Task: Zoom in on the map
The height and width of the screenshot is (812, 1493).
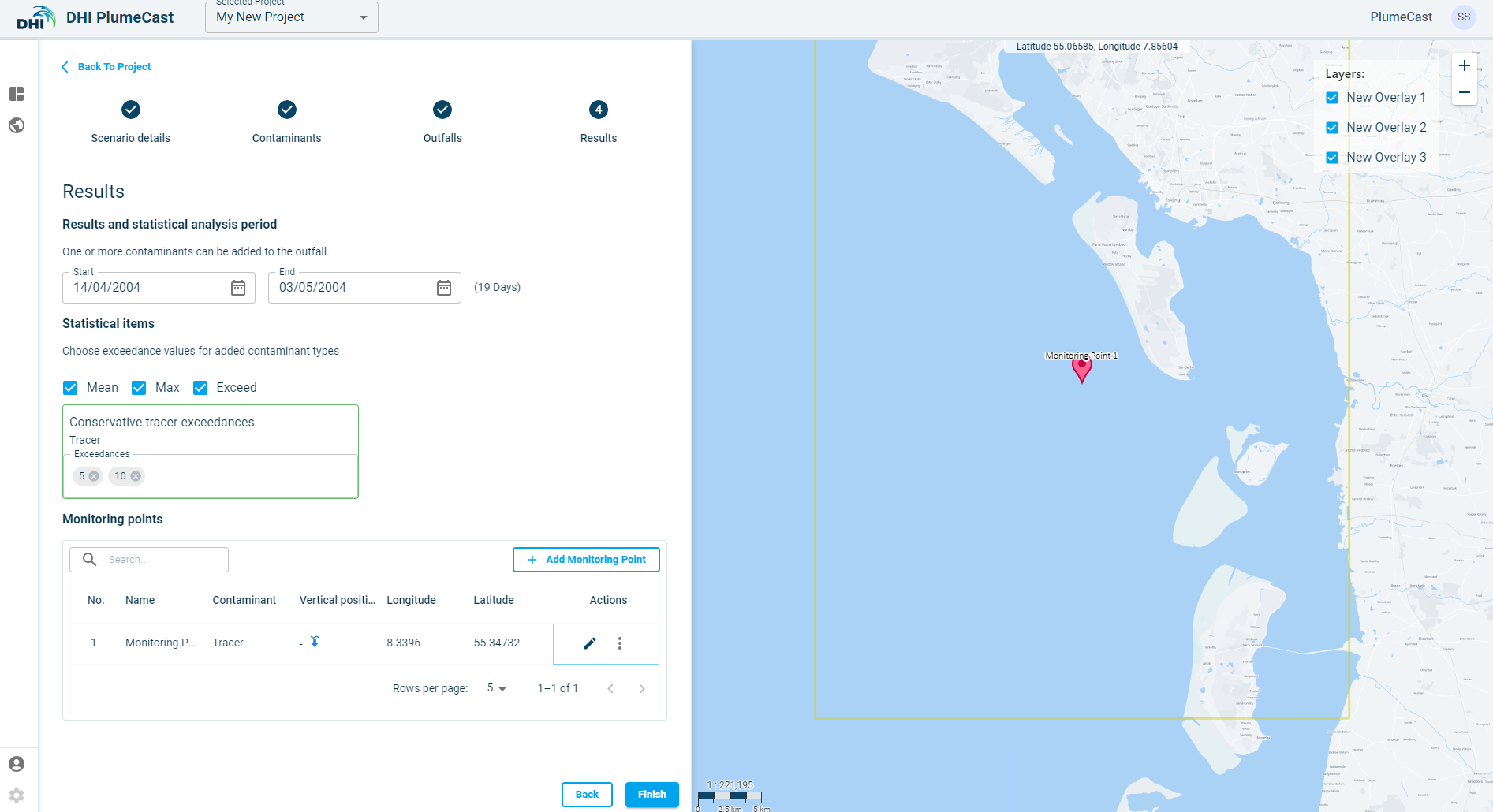Action: click(1464, 65)
